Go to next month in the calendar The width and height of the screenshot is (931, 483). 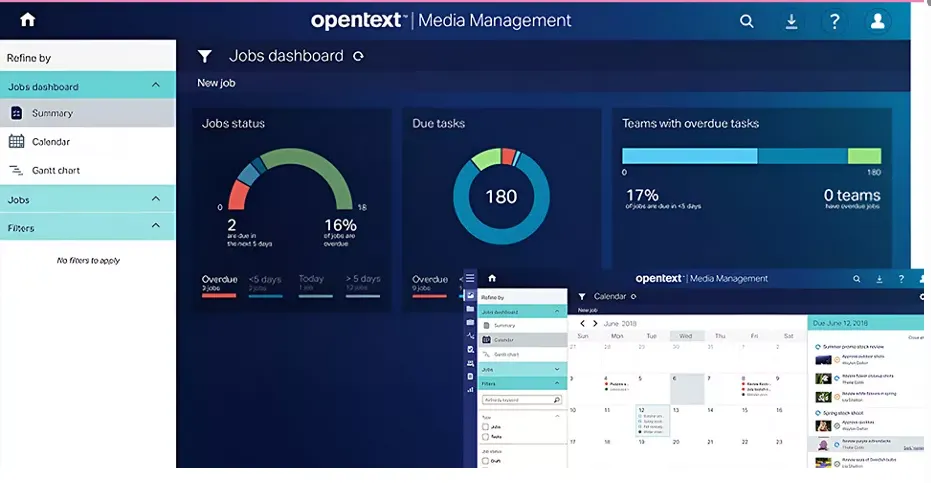click(595, 323)
